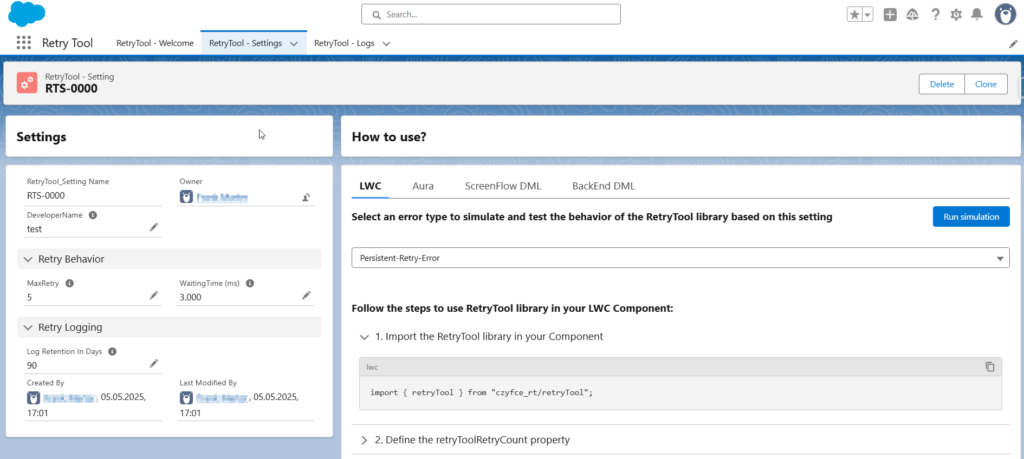Viewport: 1024px width, 459px height.
Task: Click the RetryTool Setting record icon
Action: pyautogui.click(x=27, y=83)
